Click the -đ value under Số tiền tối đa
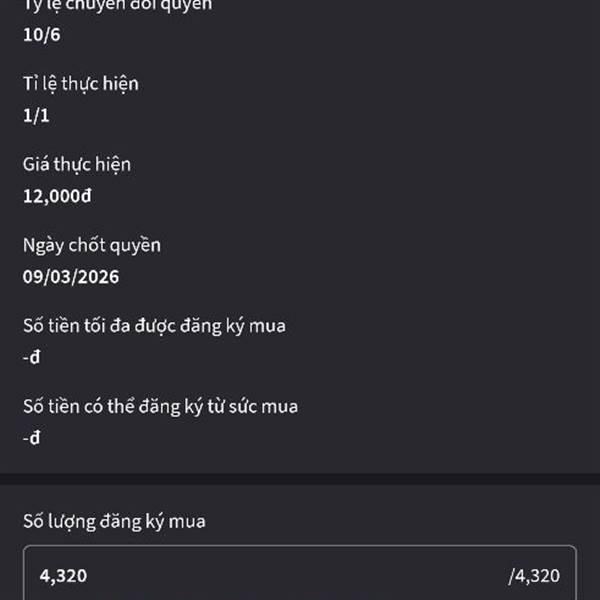 31,357
